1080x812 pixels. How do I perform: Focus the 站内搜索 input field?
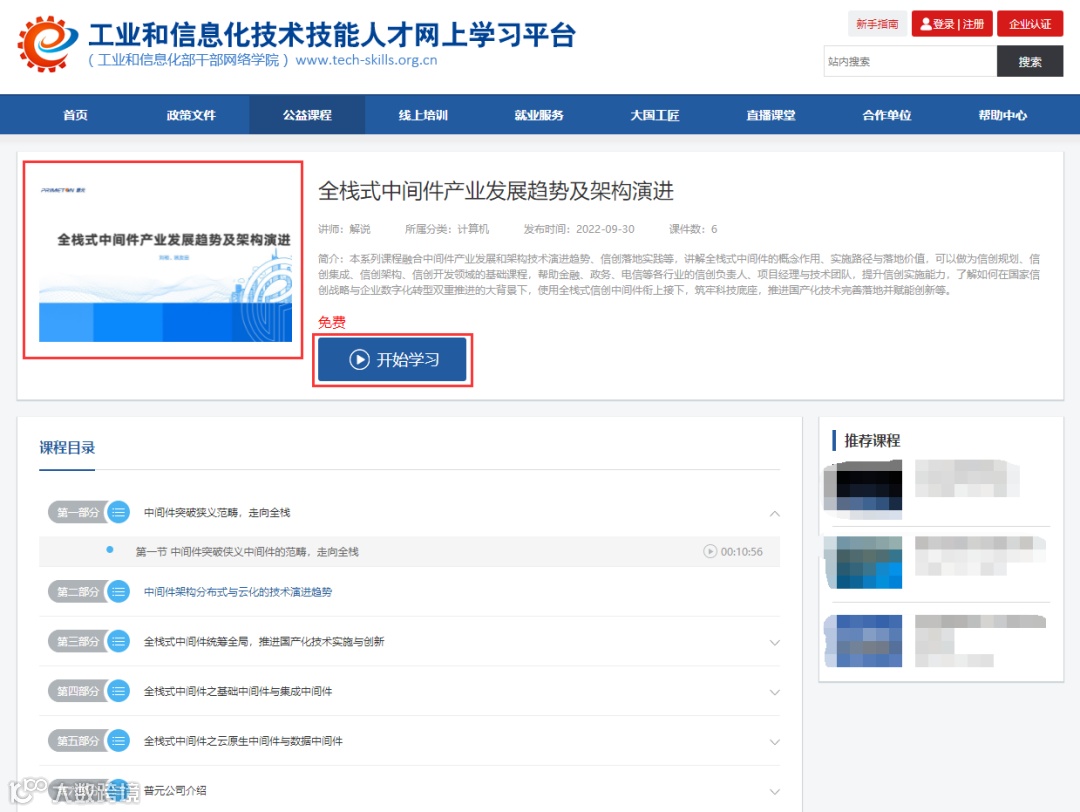910,61
